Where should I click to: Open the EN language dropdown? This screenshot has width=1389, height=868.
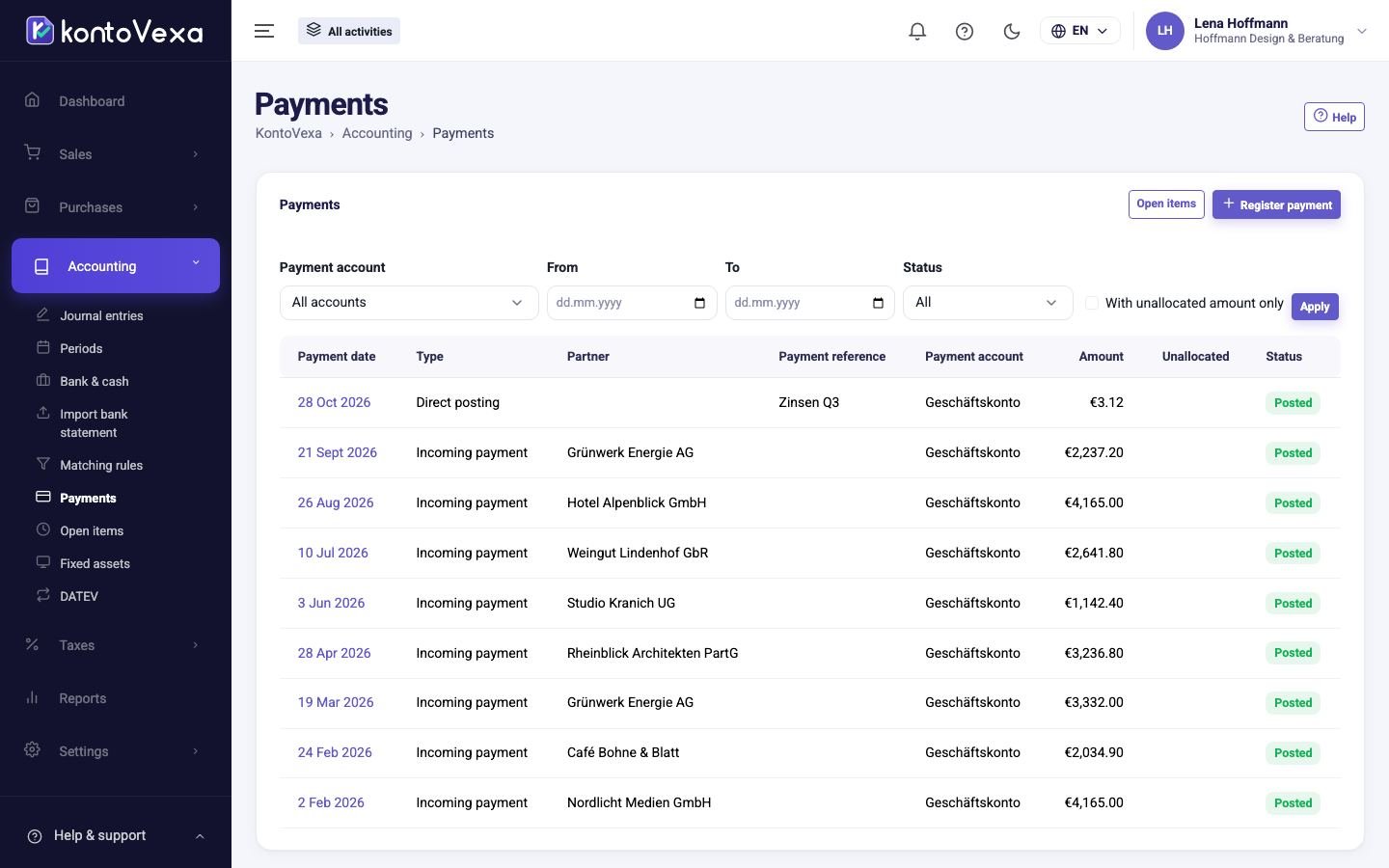point(1079,31)
